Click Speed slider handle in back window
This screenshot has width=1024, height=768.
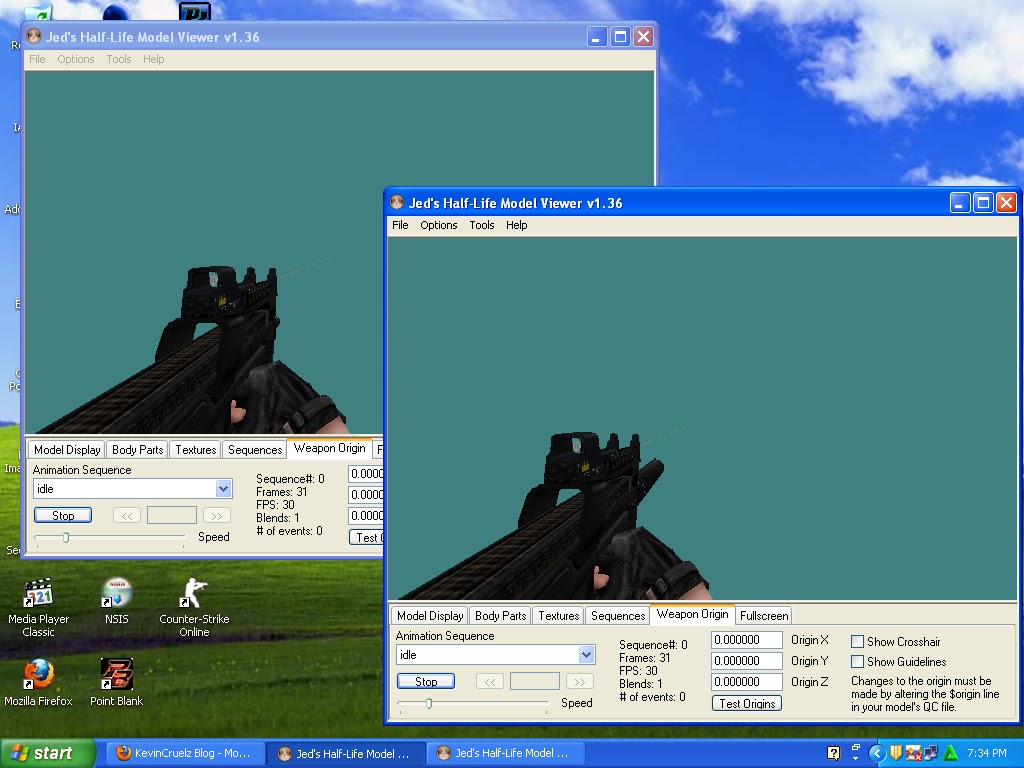66,537
